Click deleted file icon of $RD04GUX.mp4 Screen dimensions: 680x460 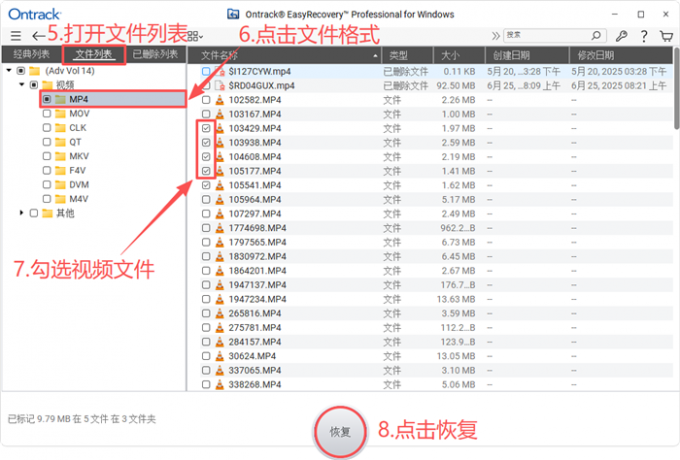coord(220,86)
